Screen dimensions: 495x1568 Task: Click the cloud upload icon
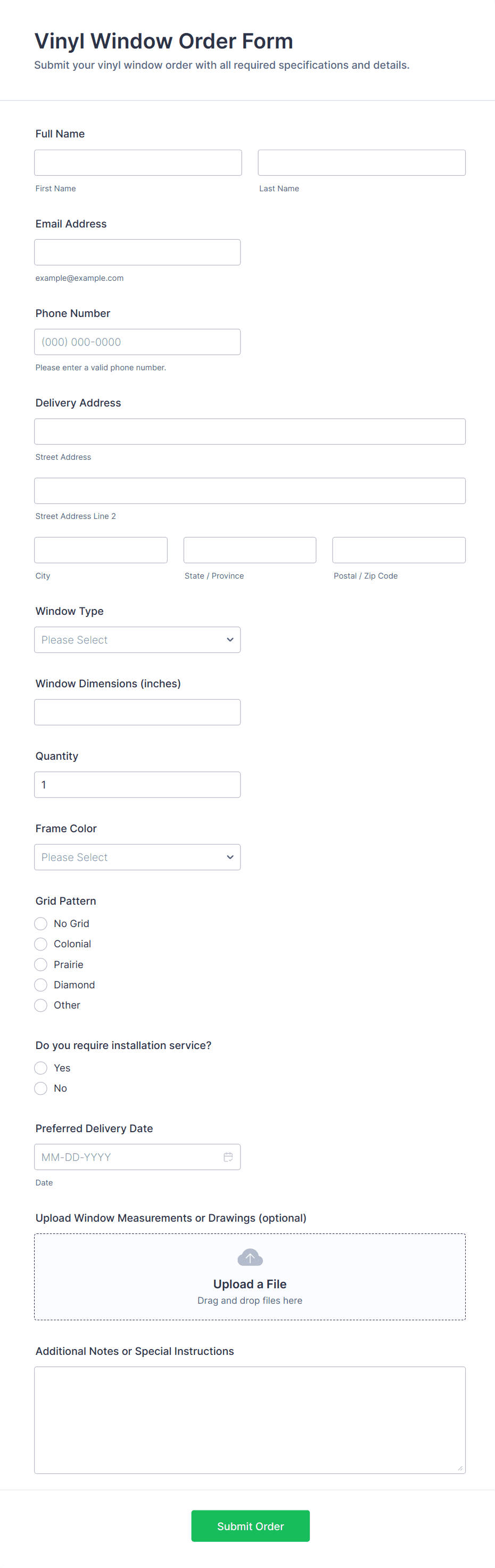pos(249,1257)
